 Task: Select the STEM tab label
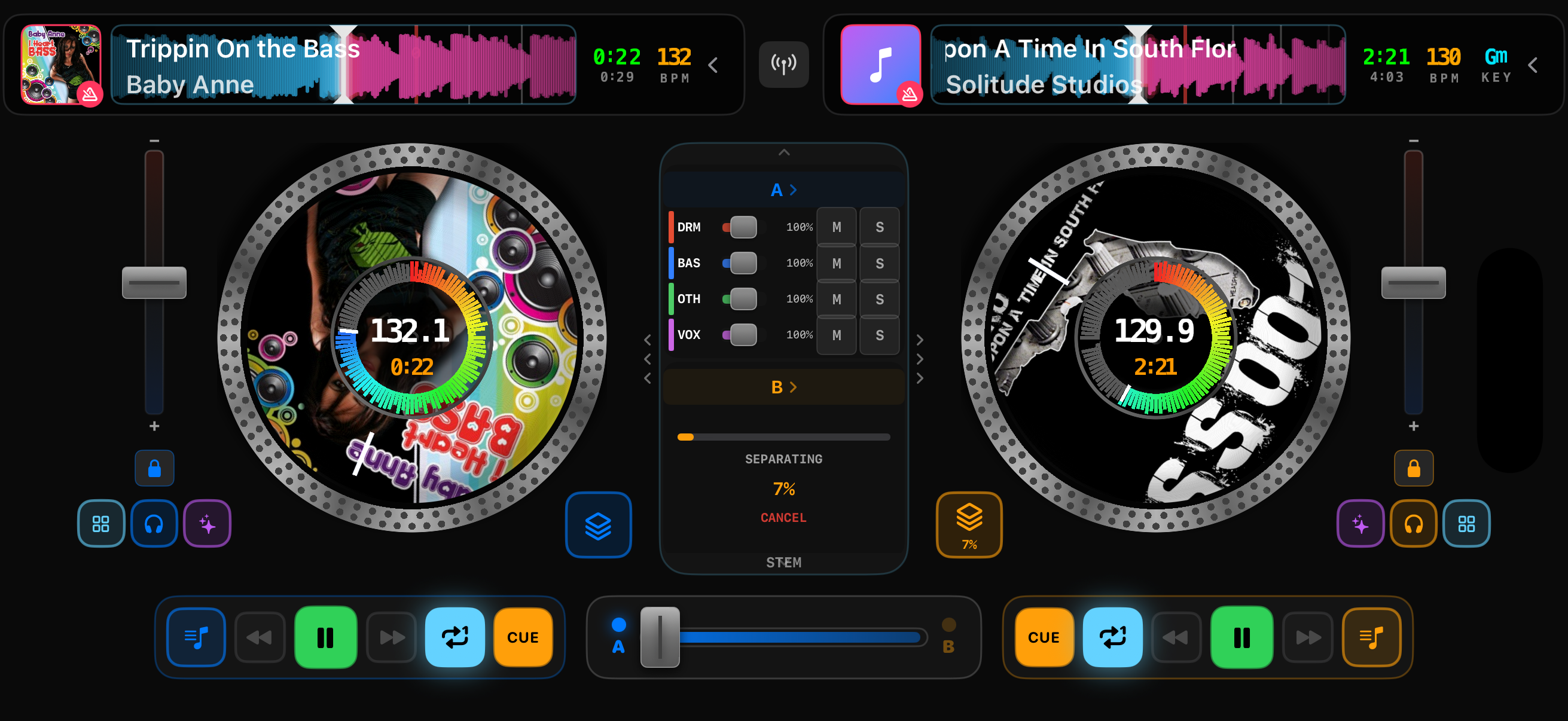pos(784,562)
